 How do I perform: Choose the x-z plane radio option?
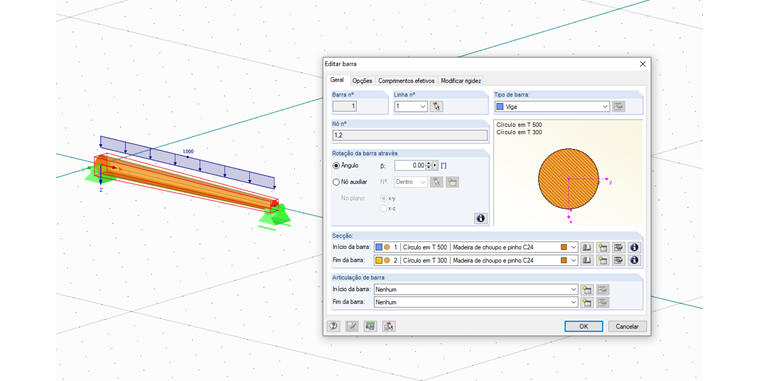click(383, 208)
